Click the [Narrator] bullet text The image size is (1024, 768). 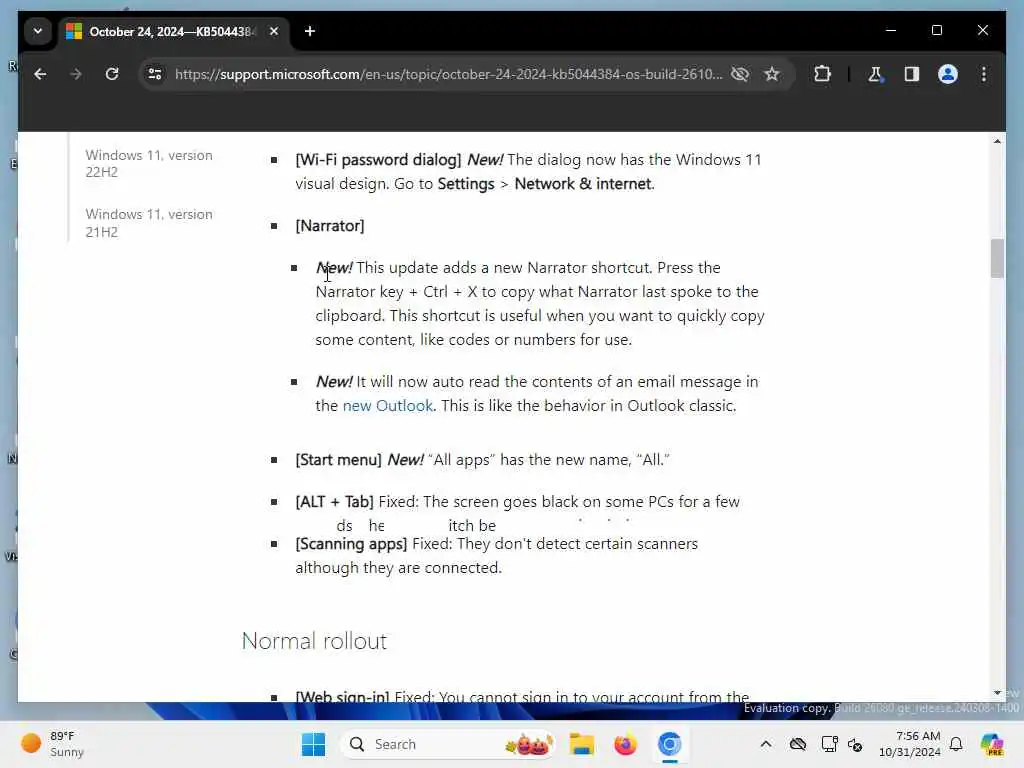pos(330,226)
